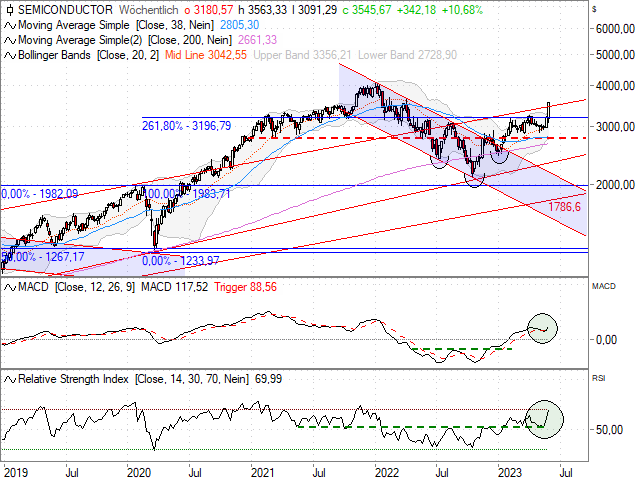Click the 4000,00 price axis label

(x=616, y=86)
